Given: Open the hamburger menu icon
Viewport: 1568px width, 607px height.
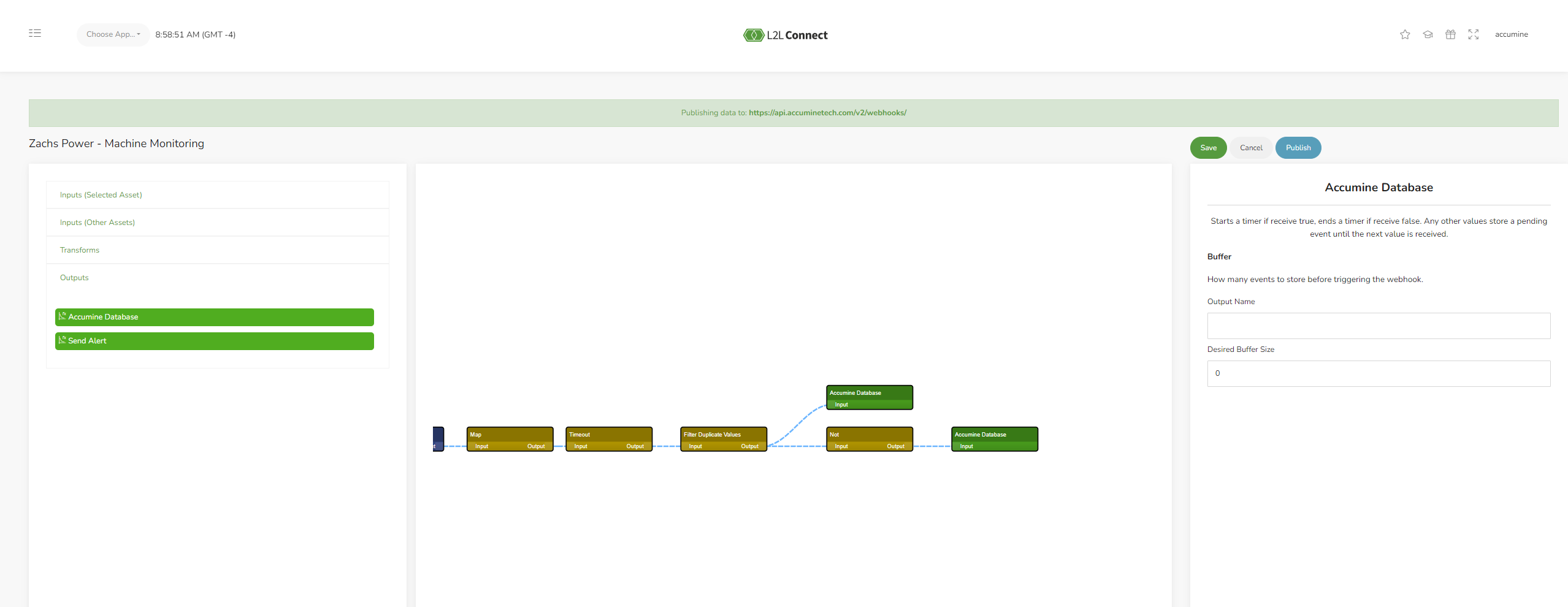Looking at the screenshot, I should [x=35, y=33].
